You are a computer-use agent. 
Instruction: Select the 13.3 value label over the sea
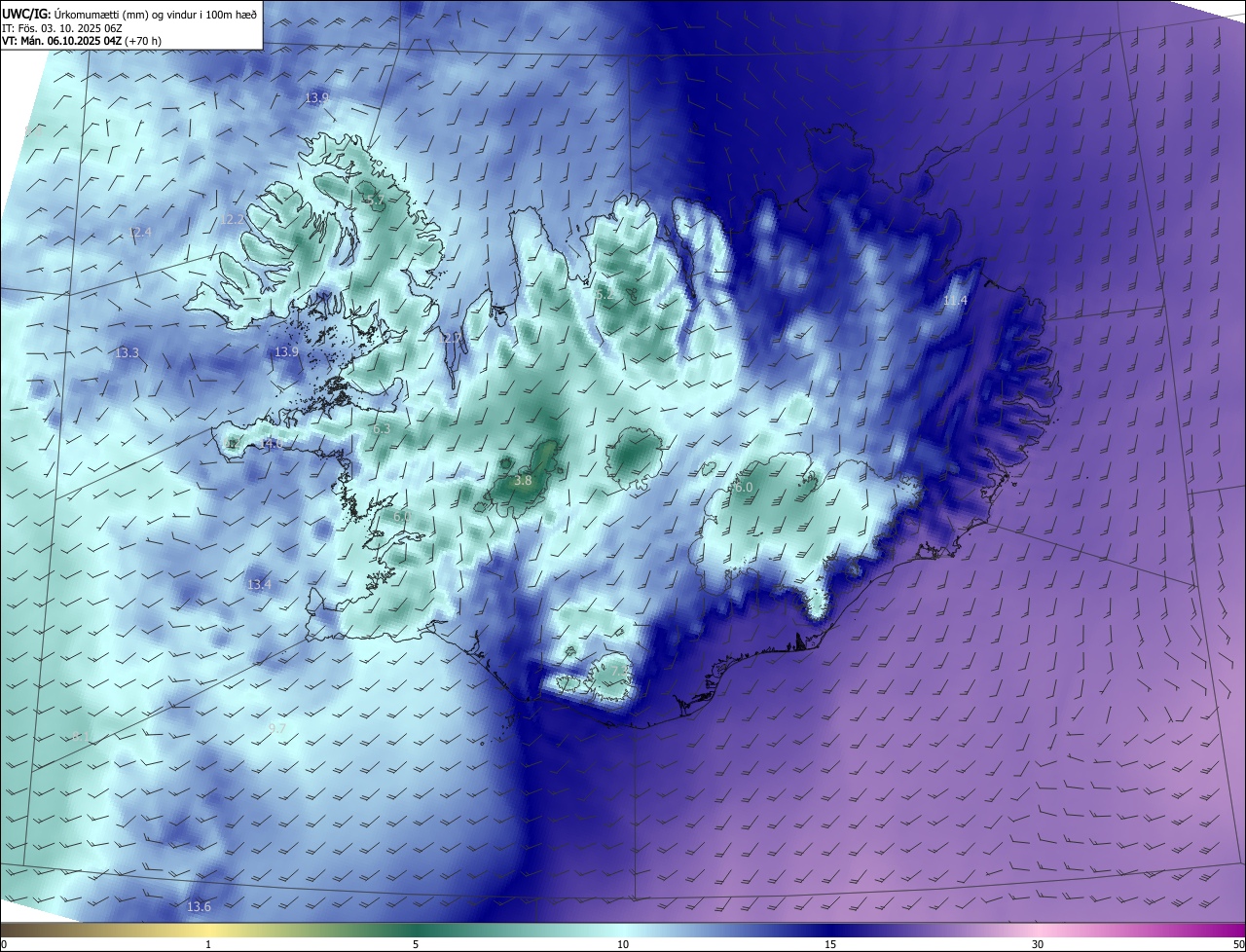pos(128,352)
